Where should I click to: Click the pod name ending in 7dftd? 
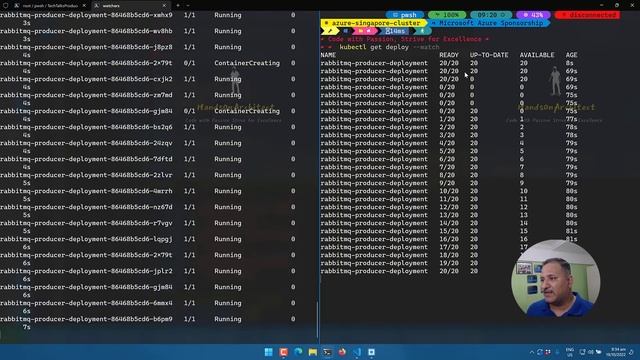[86, 159]
